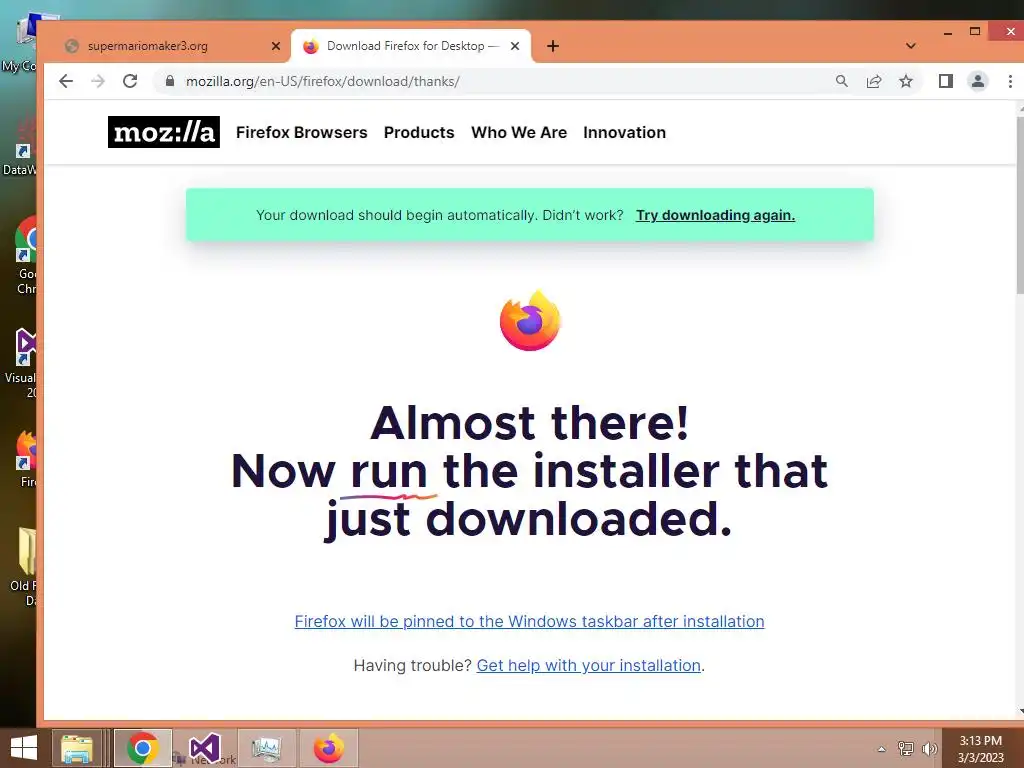Viewport: 1024px width, 768px height.
Task: Show hidden system tray icons
Action: pyautogui.click(x=882, y=749)
